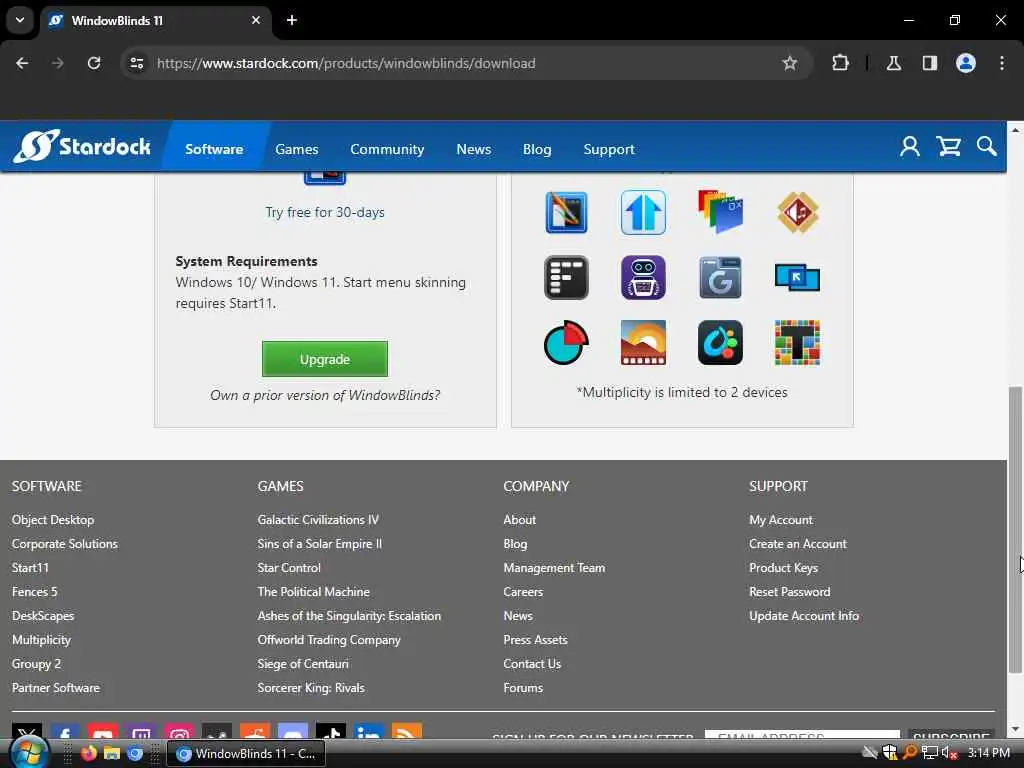
Task: Open the user account icon in header
Action: coord(909,147)
